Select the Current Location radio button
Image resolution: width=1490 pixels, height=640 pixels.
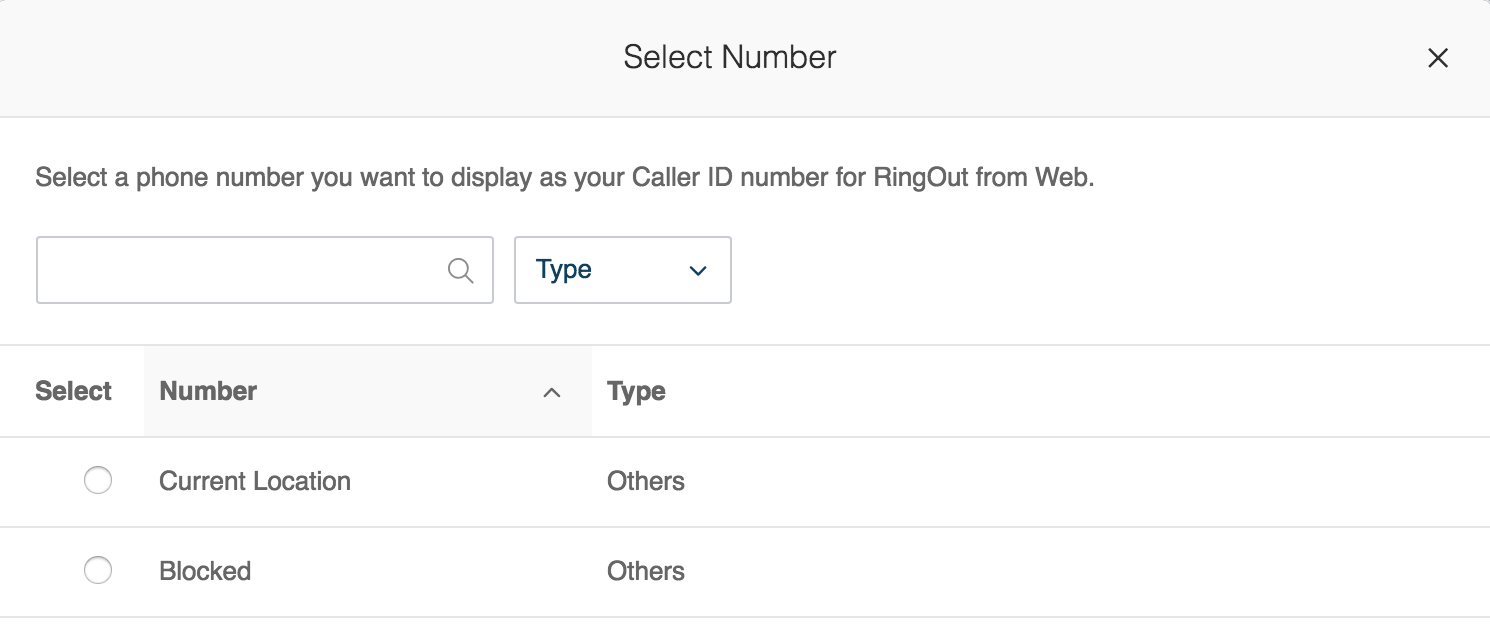(x=98, y=481)
